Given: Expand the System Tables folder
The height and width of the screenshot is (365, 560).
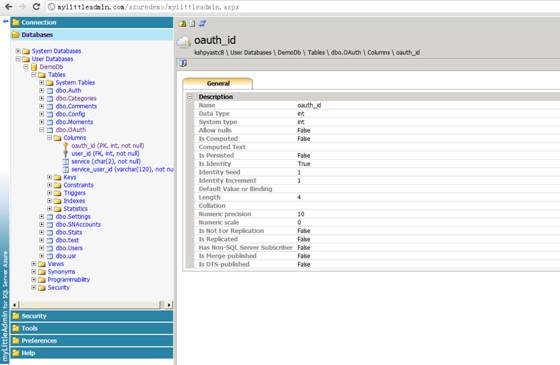Looking at the screenshot, I should point(41,82).
